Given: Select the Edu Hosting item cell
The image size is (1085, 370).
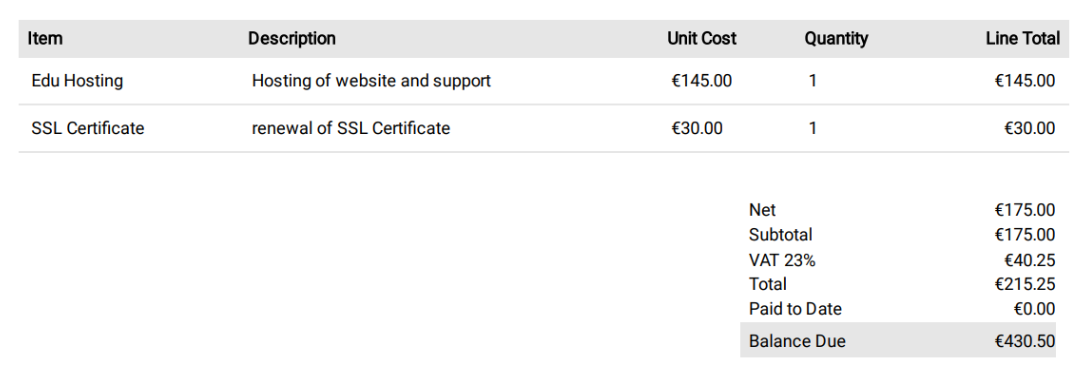Looking at the screenshot, I should click(78, 81).
